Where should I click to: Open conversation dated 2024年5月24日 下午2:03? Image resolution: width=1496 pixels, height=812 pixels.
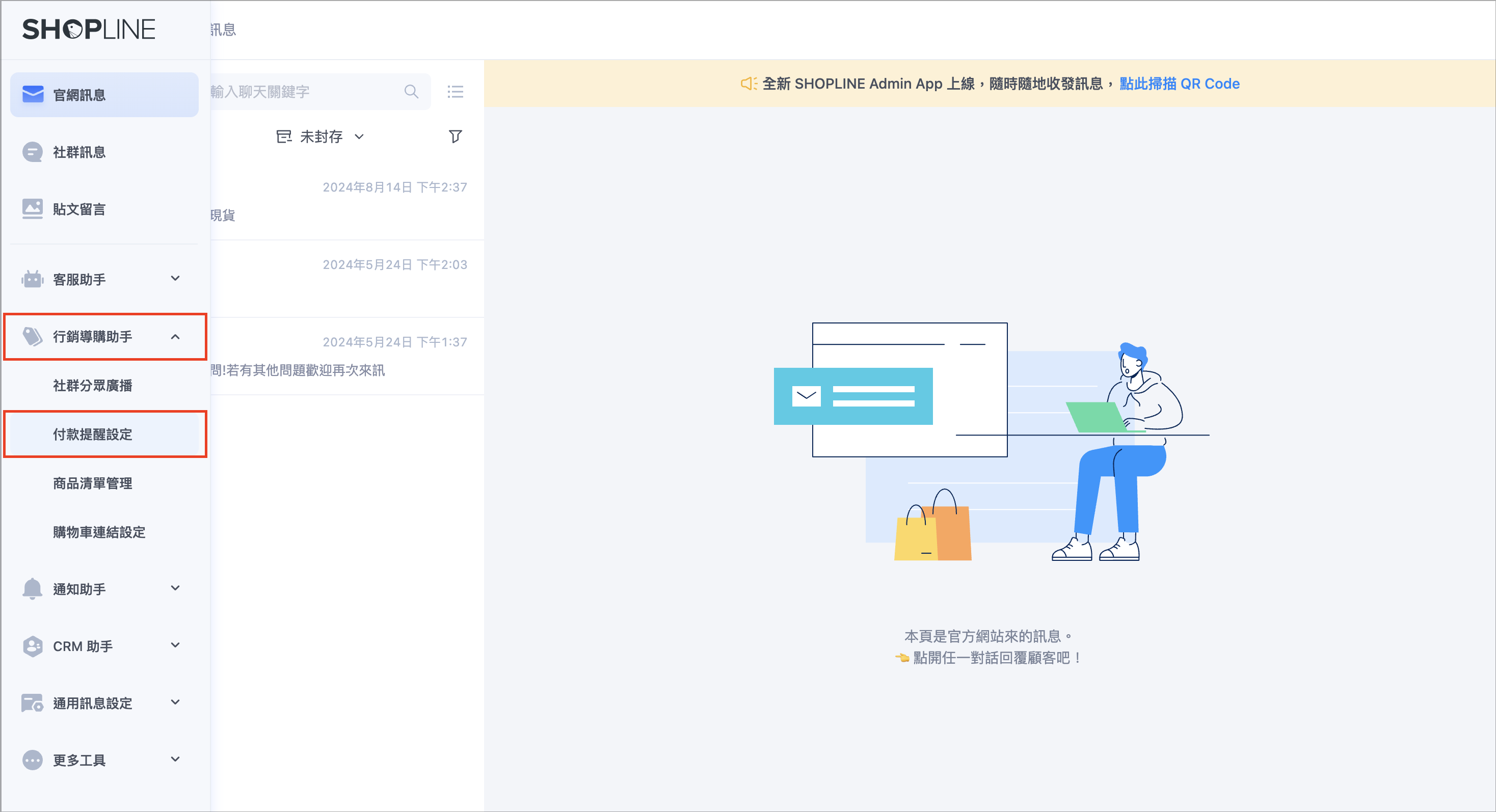pyautogui.click(x=346, y=279)
